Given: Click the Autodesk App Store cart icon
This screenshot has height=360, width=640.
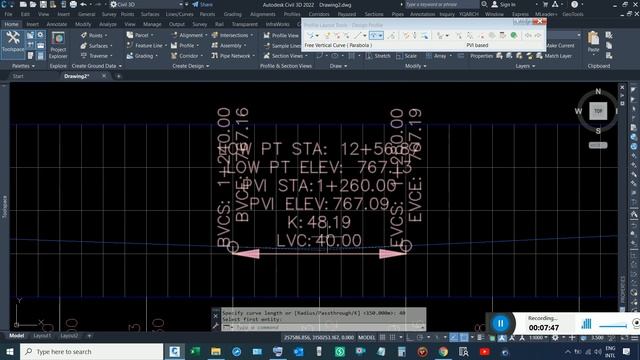Looking at the screenshot, I should [x=545, y=4].
